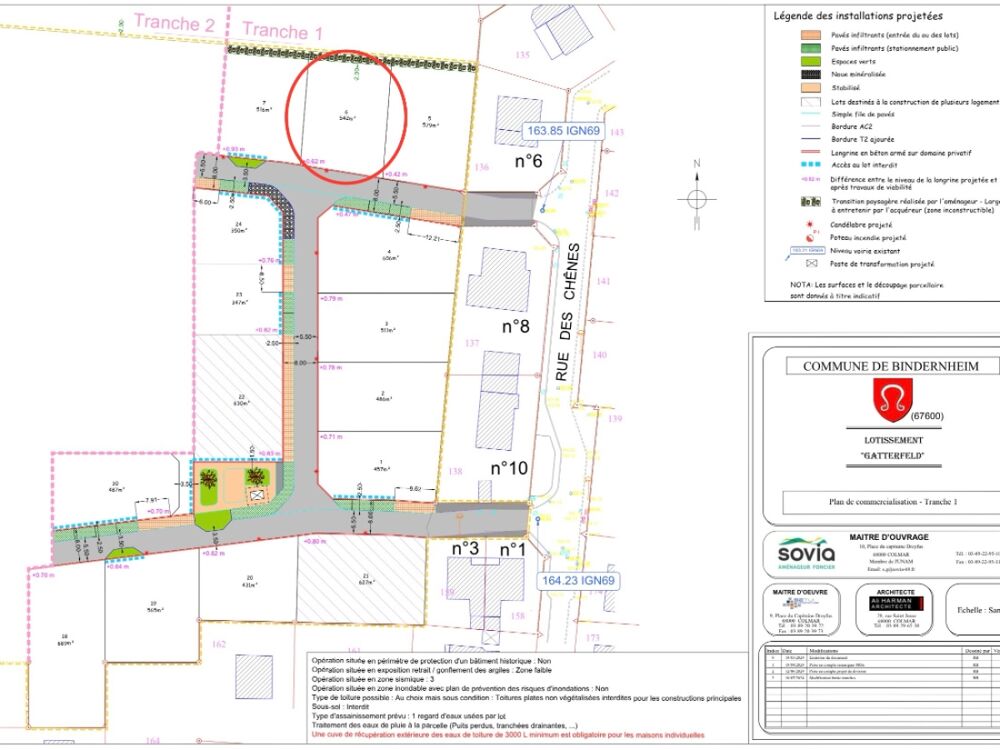Toggle the niveau voirie existant legend entry
Screen dimensions: 1000x750
click(x=808, y=250)
